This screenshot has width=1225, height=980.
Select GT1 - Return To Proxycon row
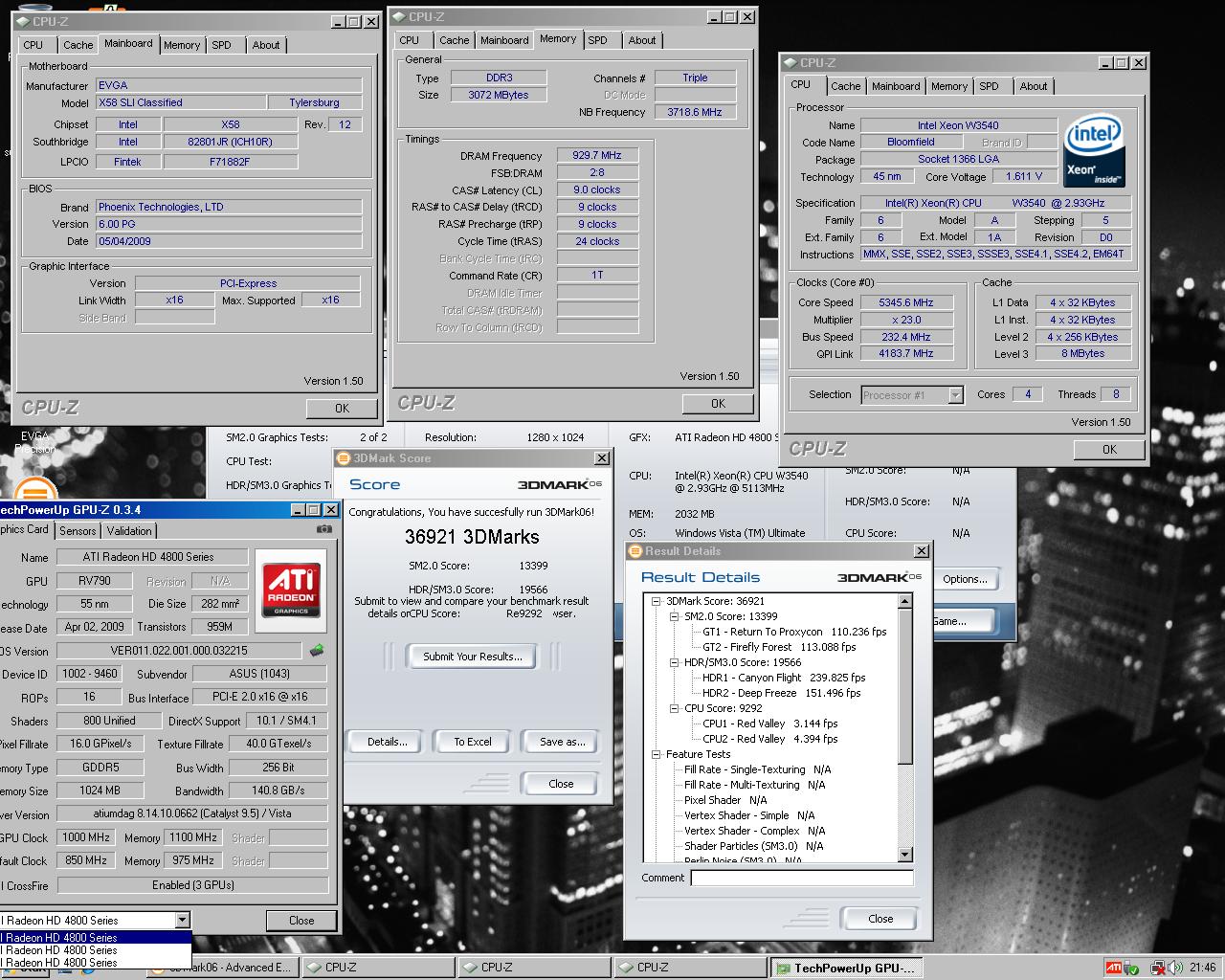pos(794,632)
